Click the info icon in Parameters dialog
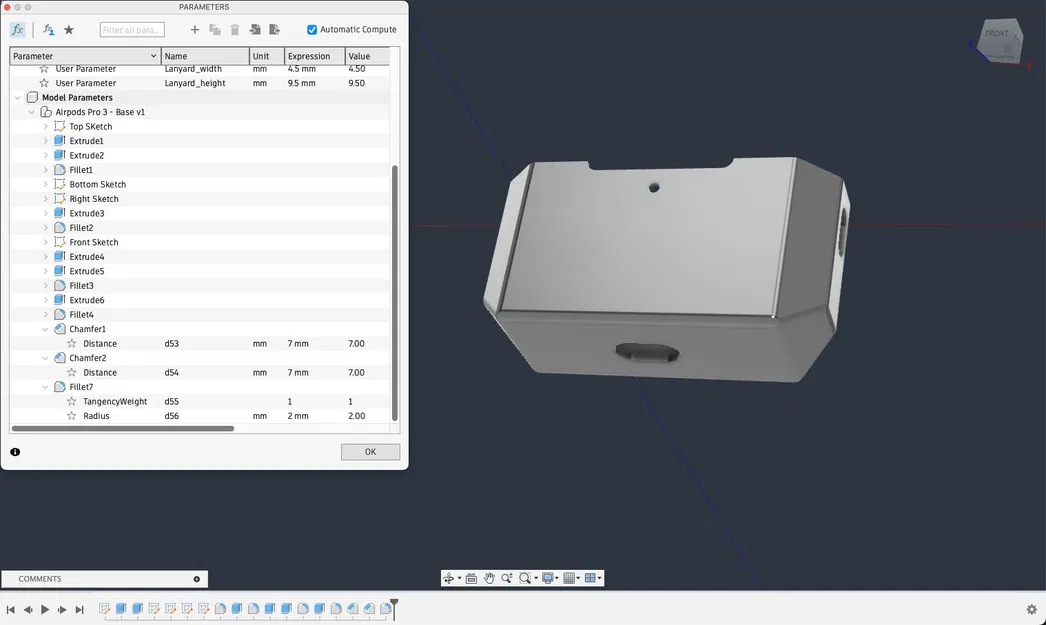This screenshot has height=625, width=1046. (x=15, y=452)
